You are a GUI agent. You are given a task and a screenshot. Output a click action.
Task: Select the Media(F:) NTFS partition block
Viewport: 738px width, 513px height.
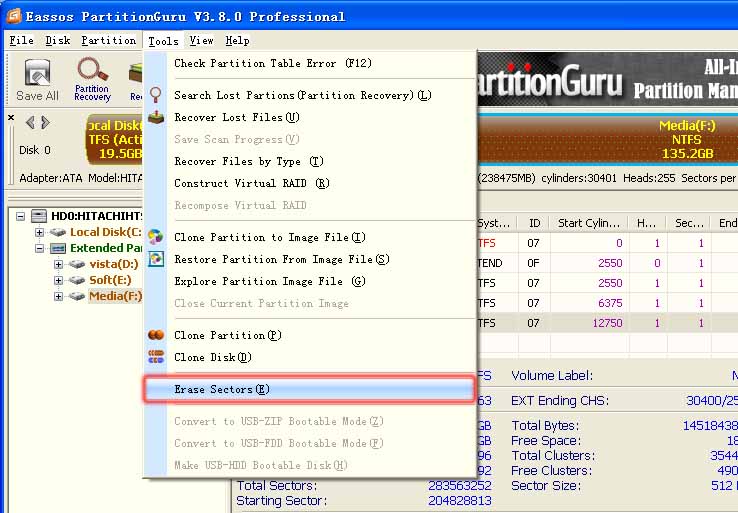608,140
